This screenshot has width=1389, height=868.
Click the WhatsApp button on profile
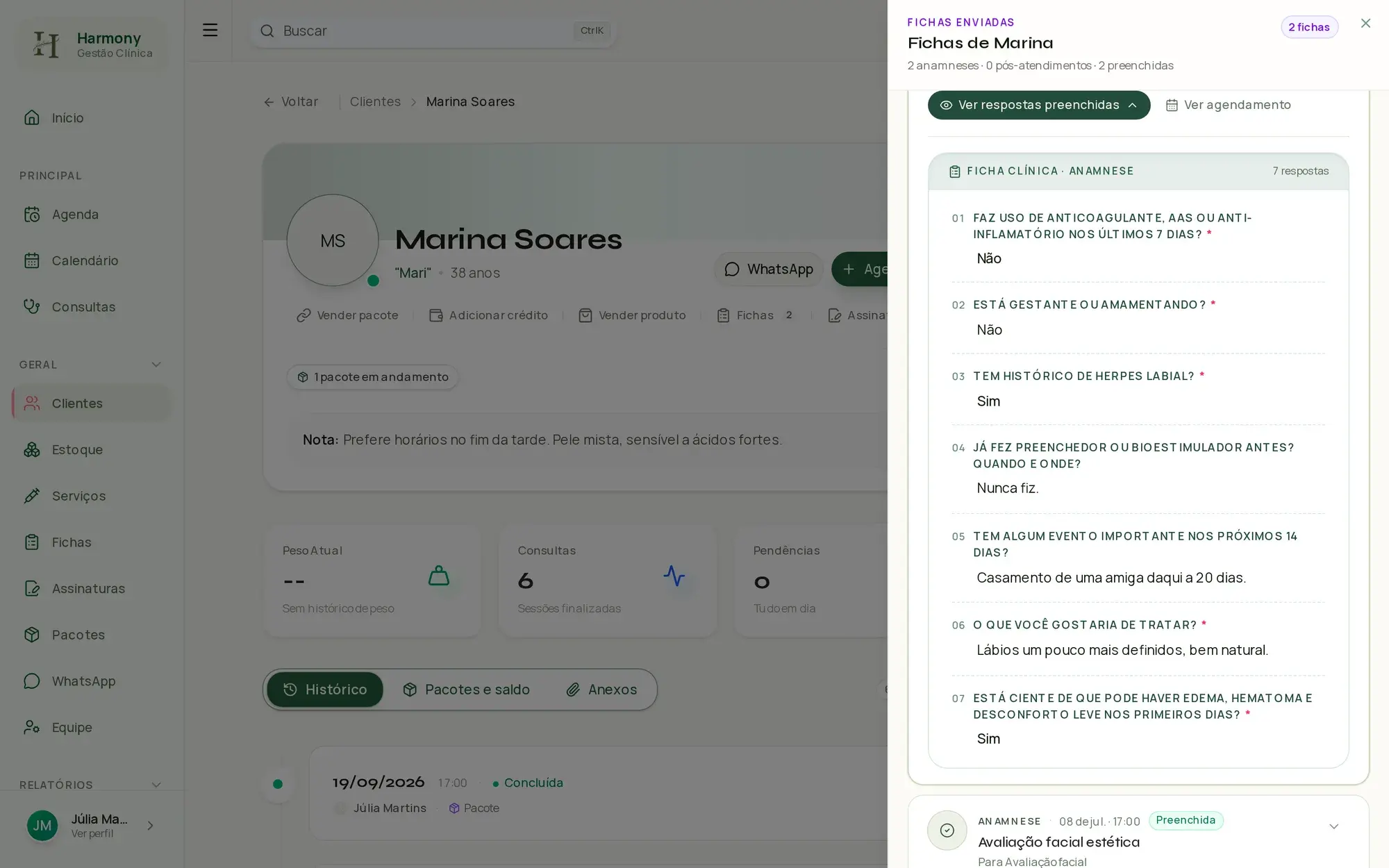[768, 269]
